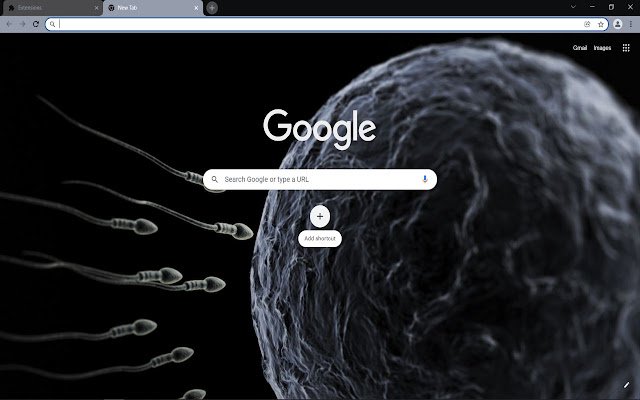Image resolution: width=640 pixels, height=400 pixels.
Task: Go forward to the next page
Action: (22, 24)
